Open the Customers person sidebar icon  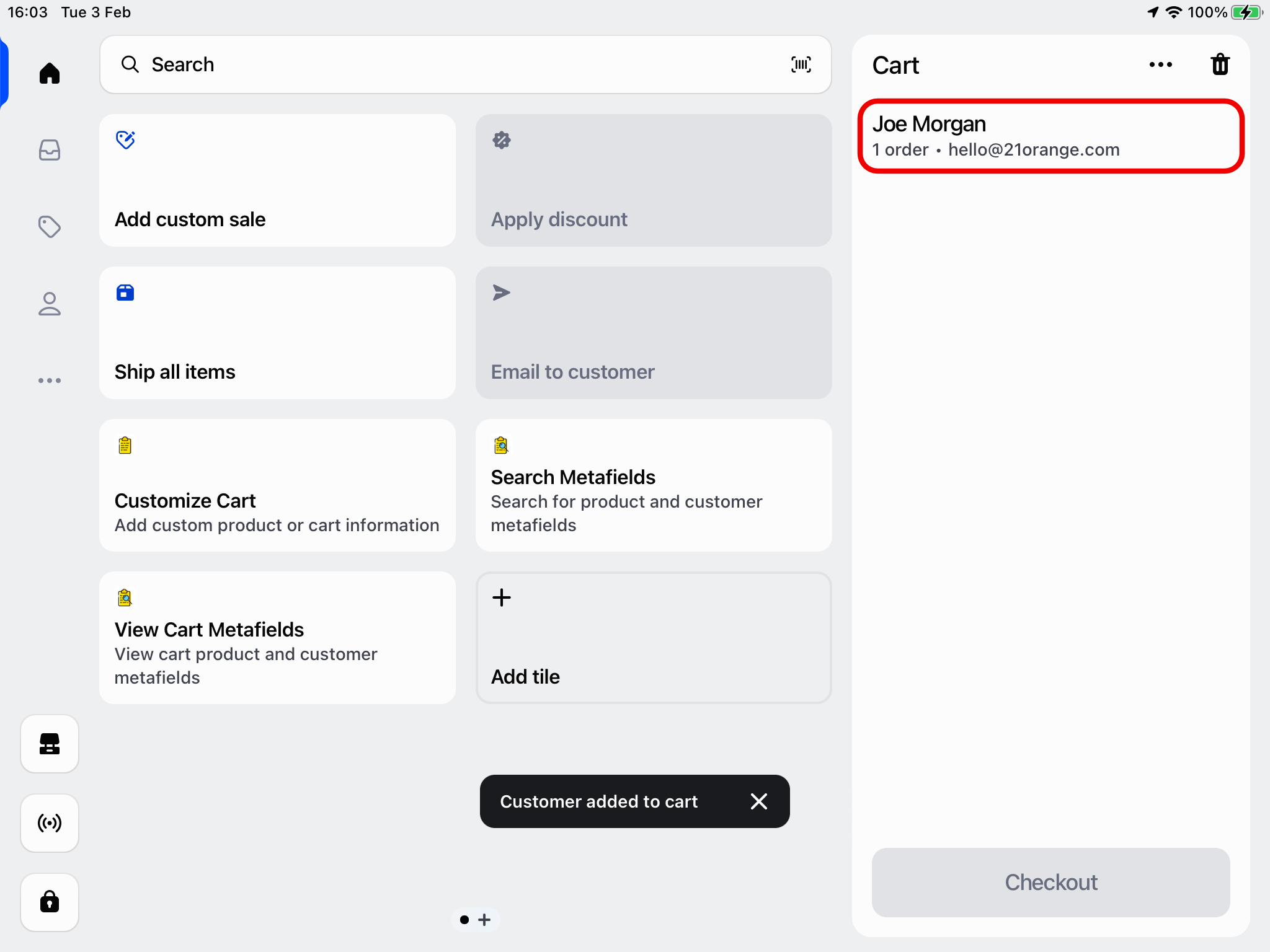click(50, 304)
